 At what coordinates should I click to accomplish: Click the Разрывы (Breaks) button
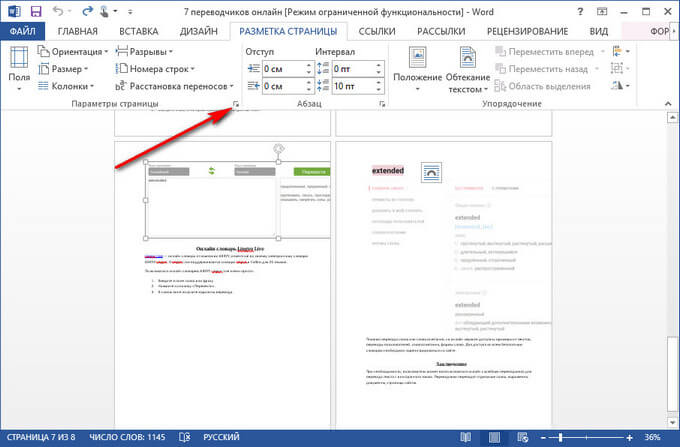(150, 51)
